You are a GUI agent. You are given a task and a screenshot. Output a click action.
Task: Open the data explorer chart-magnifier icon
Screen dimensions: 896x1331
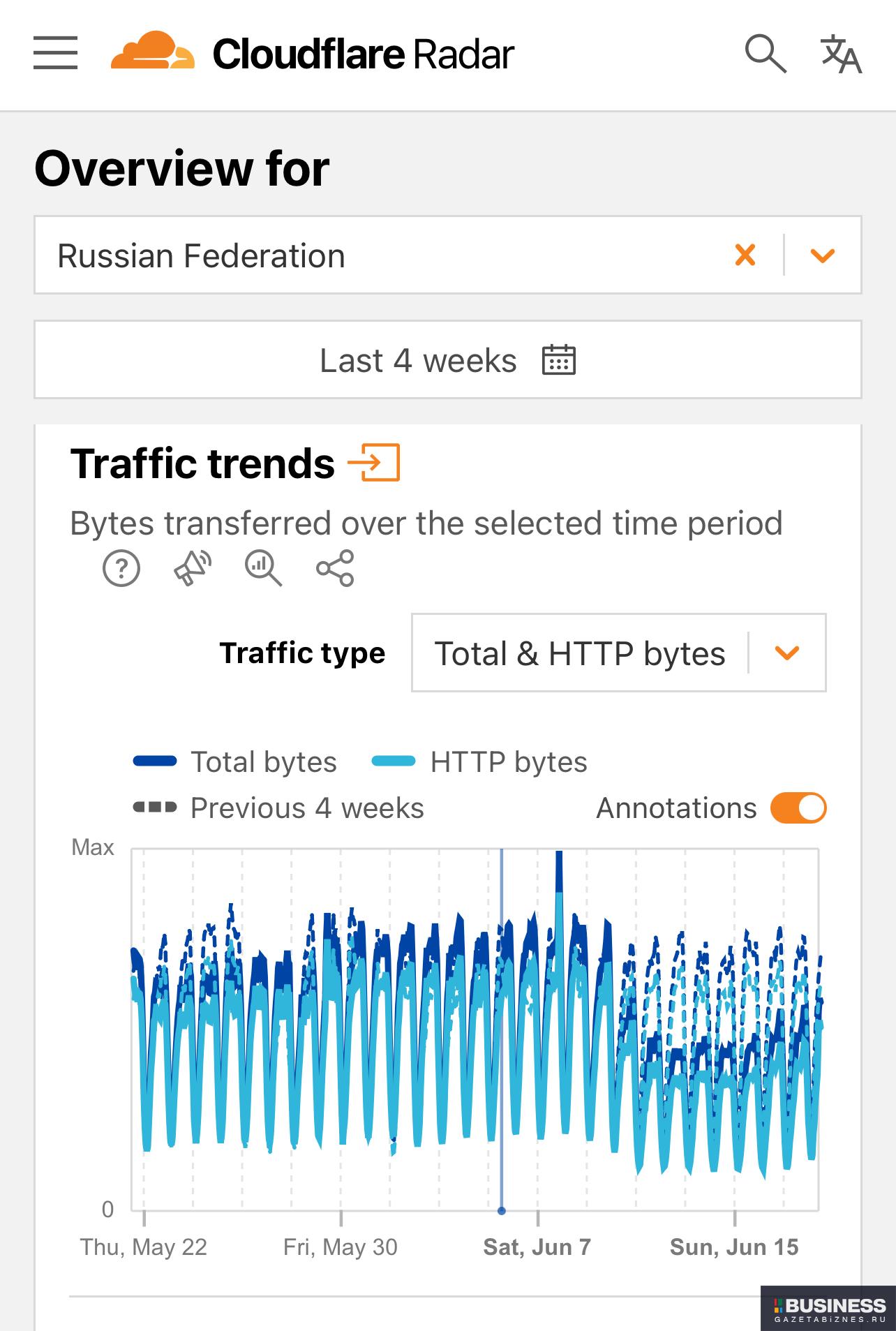(x=263, y=568)
